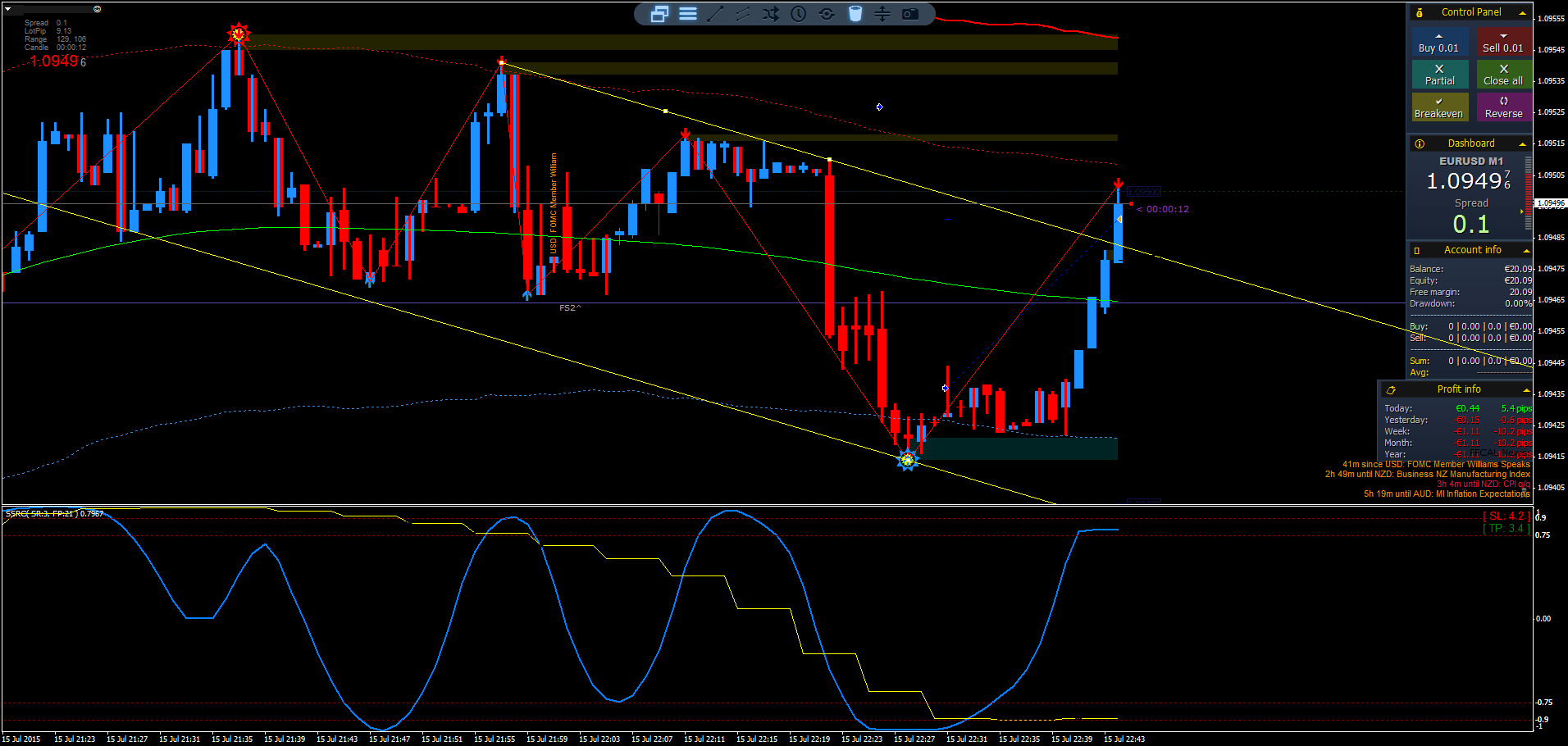Click the FS2 level label on chart

point(570,308)
